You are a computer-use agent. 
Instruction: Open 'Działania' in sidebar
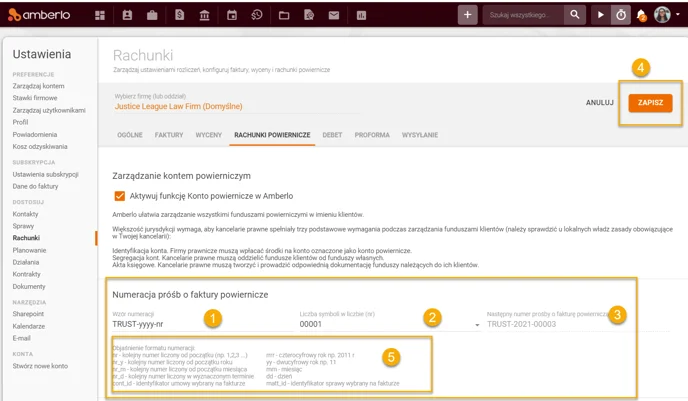point(26,262)
